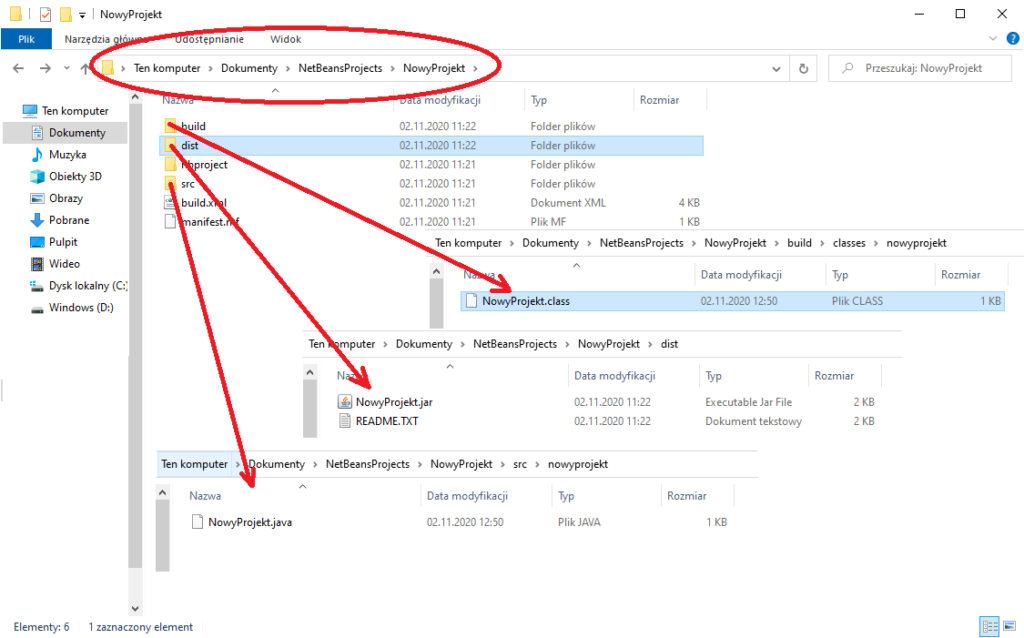
Task: Go up one folder level arrow
Action: point(86,68)
